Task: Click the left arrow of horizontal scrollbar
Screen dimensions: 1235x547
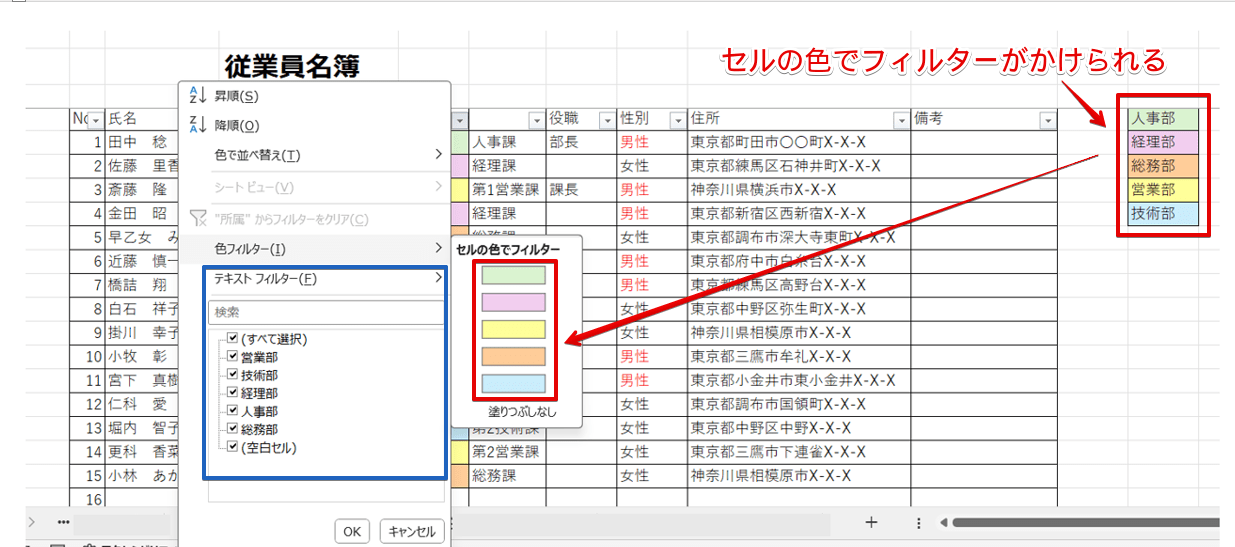Action: [x=945, y=522]
